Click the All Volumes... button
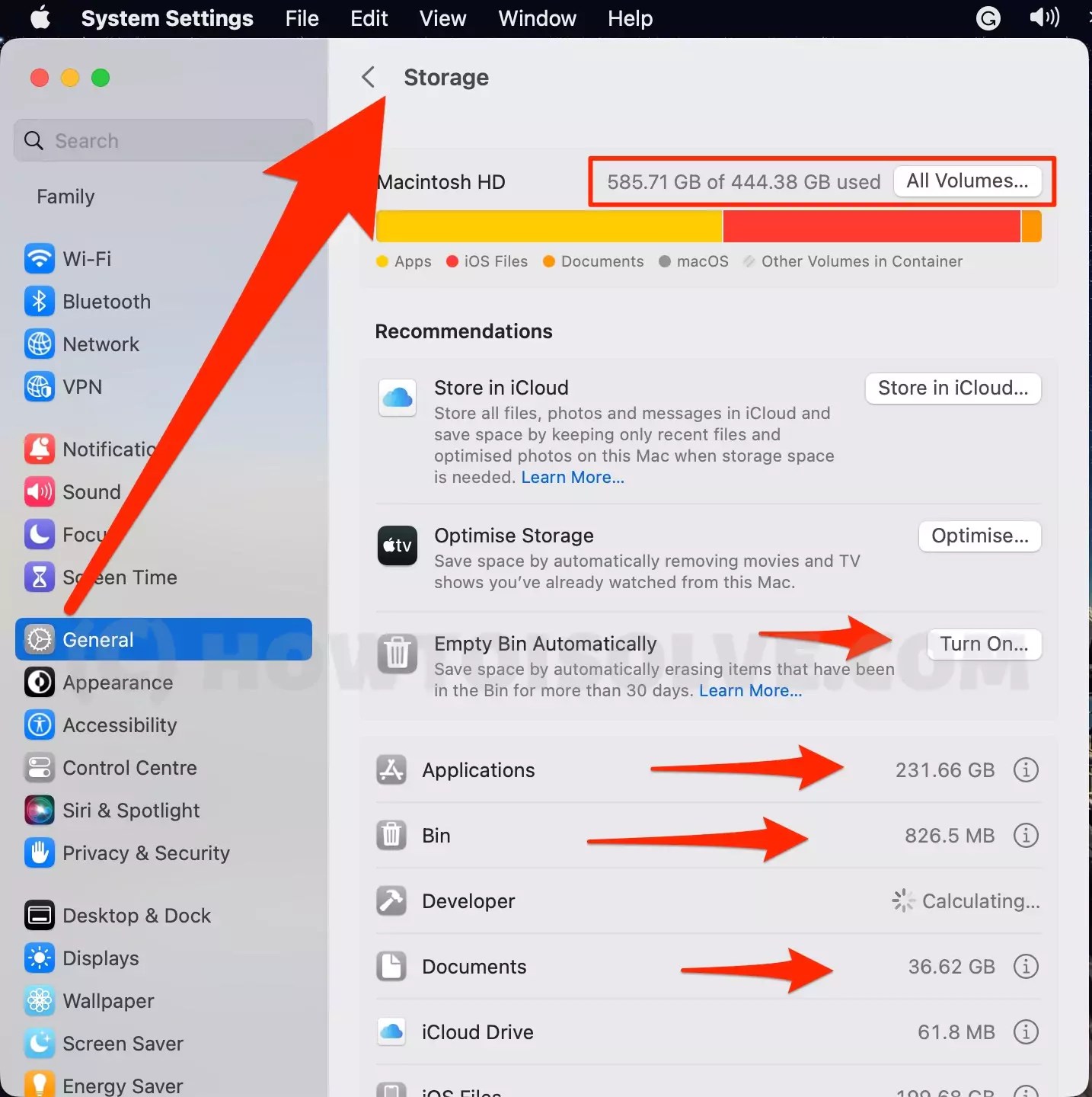This screenshot has width=1092, height=1097. [967, 181]
